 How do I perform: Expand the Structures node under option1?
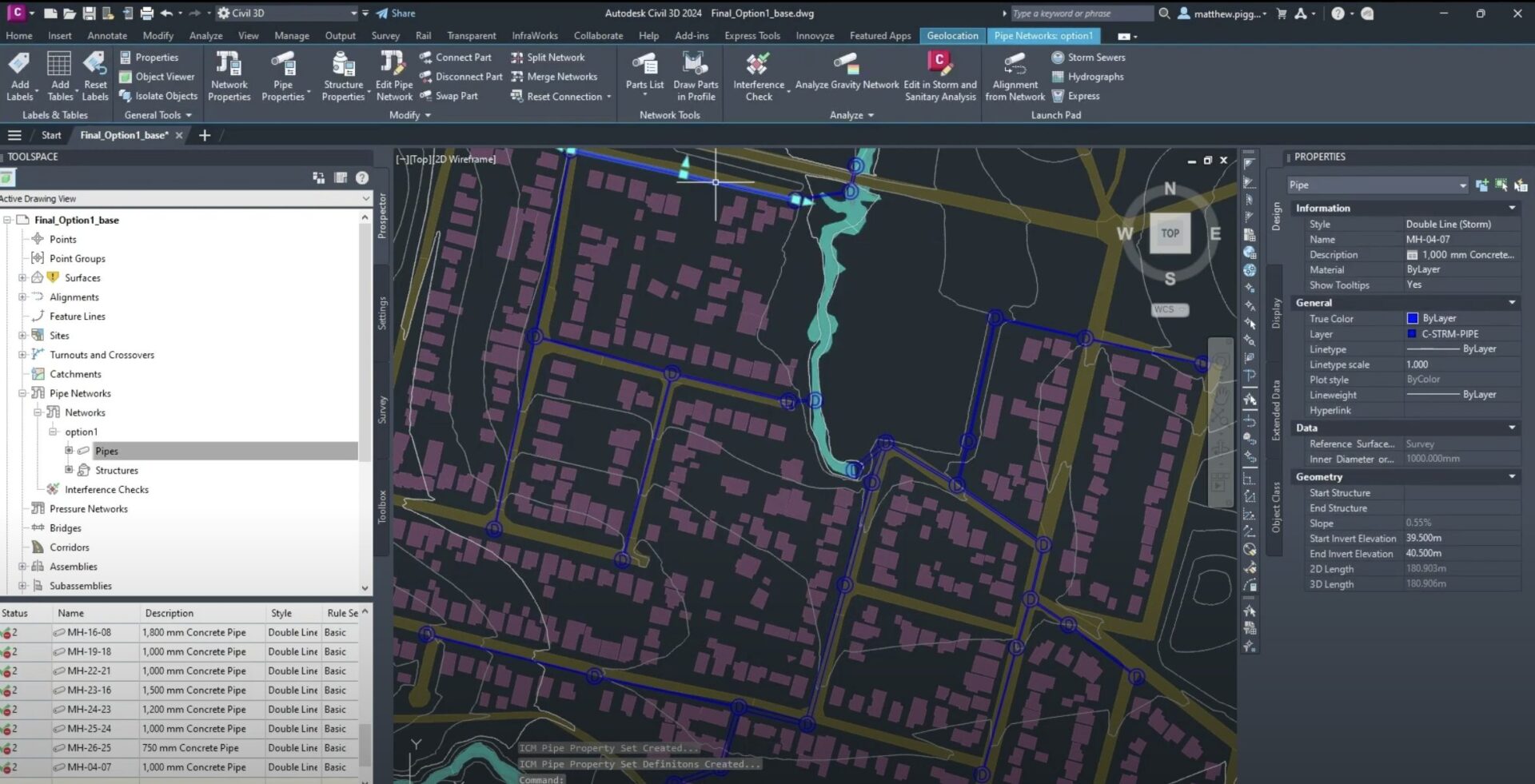pos(68,470)
